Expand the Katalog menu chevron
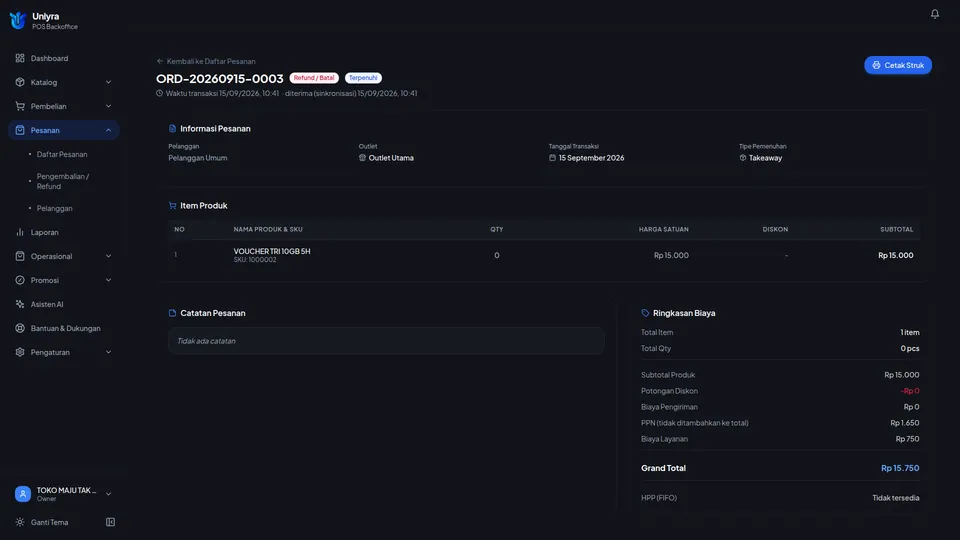Image resolution: width=960 pixels, height=540 pixels. [108, 82]
